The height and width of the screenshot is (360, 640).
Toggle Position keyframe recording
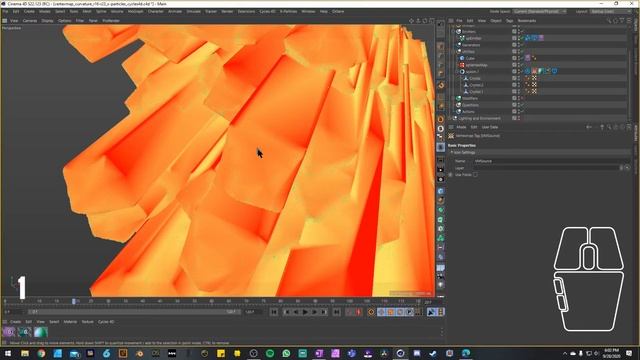381,312
